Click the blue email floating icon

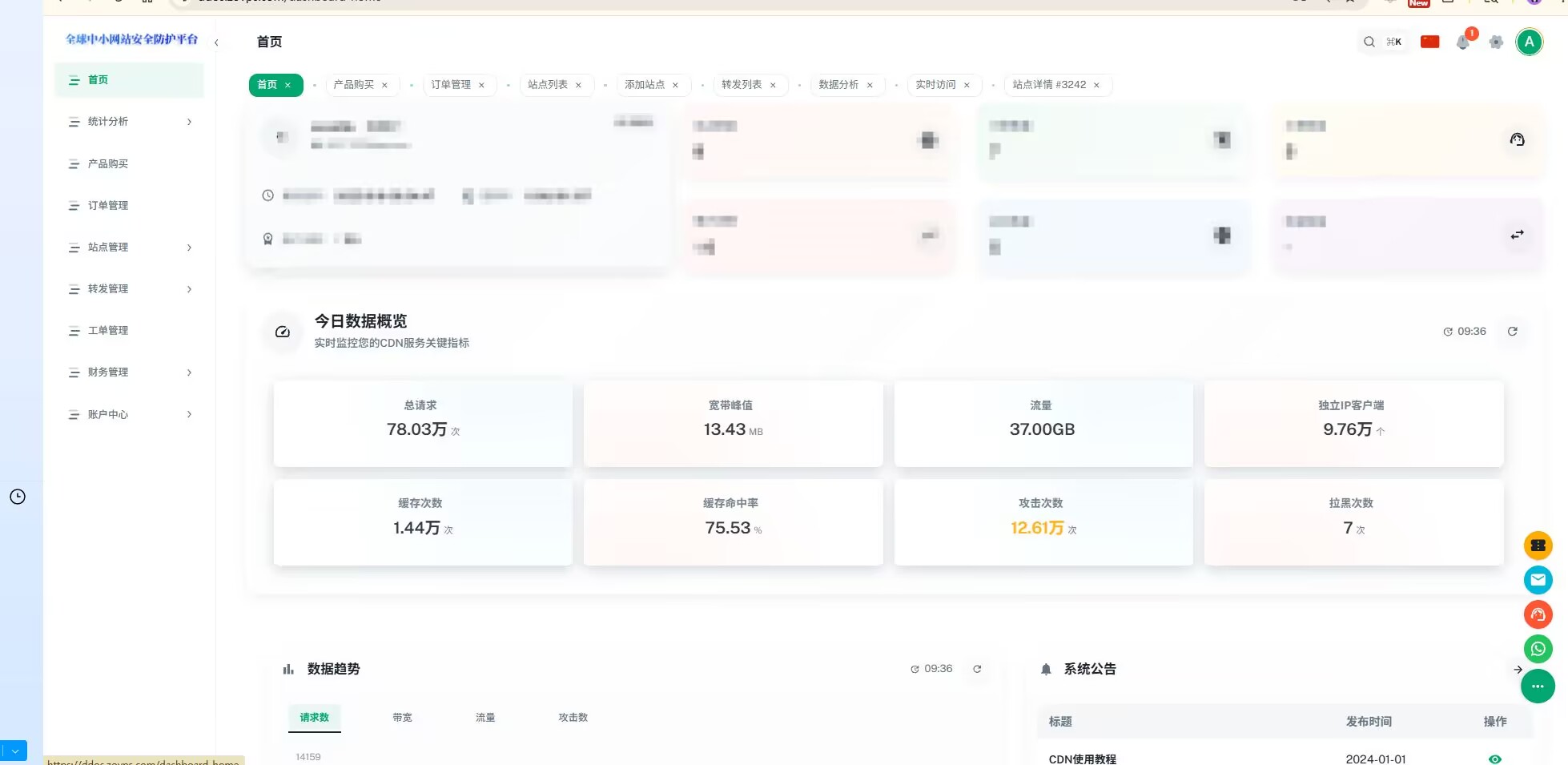[x=1538, y=580]
